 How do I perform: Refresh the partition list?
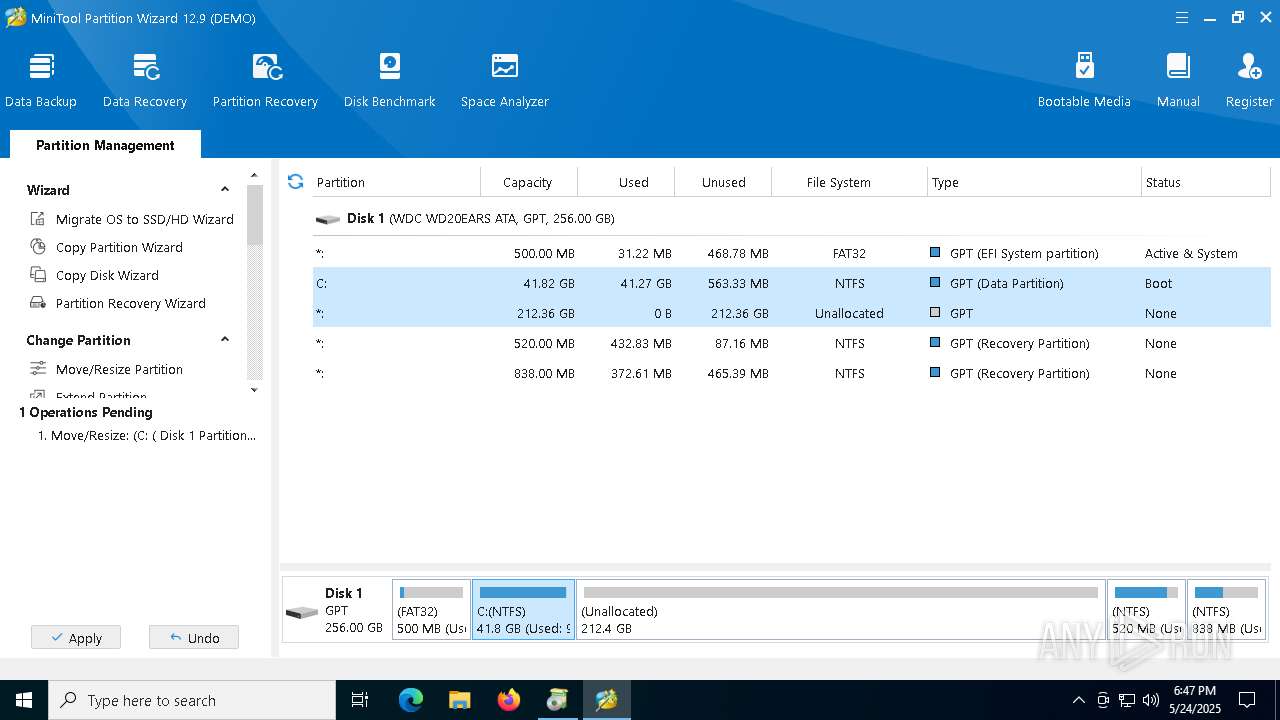[x=295, y=181]
